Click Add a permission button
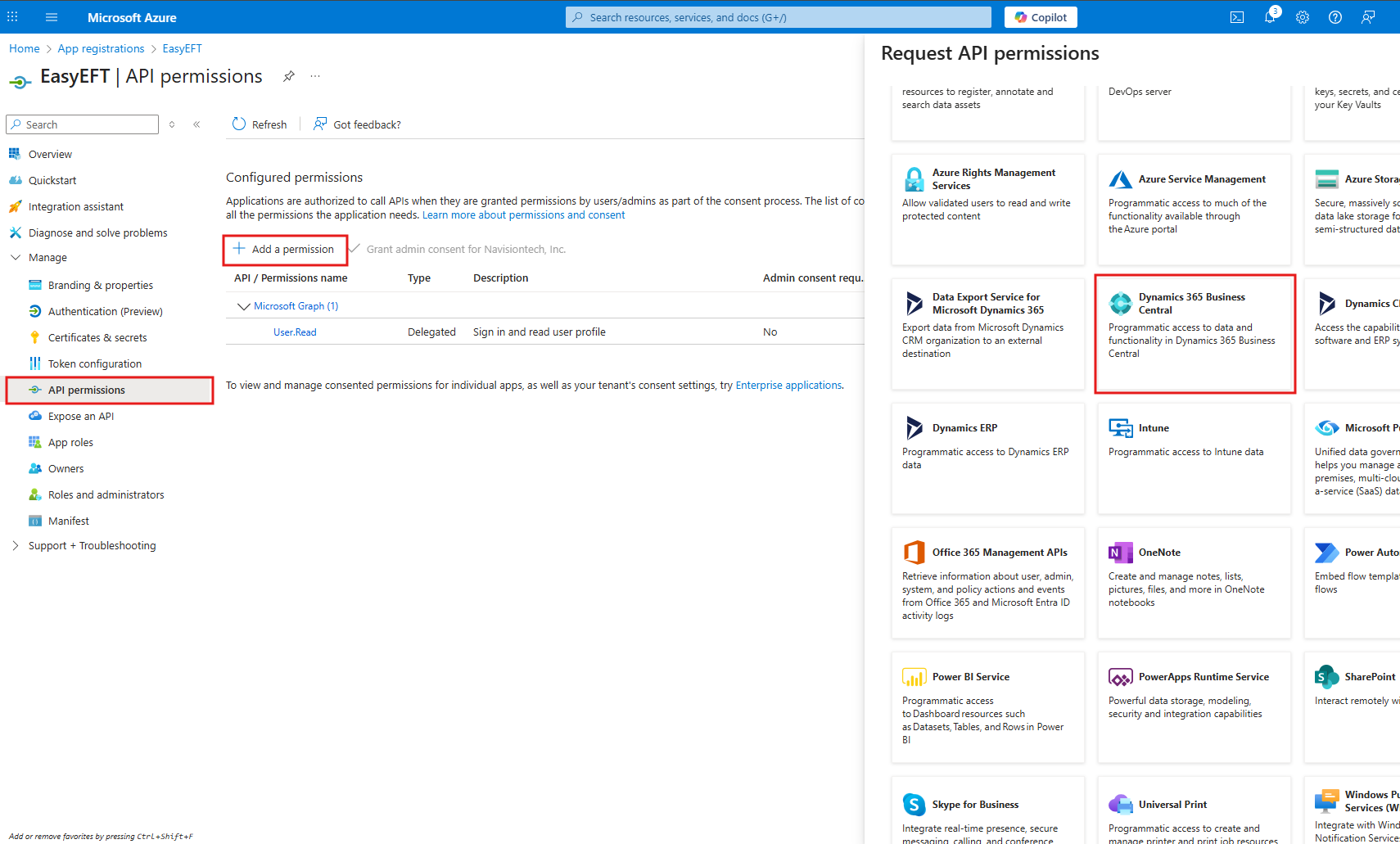 coord(285,250)
